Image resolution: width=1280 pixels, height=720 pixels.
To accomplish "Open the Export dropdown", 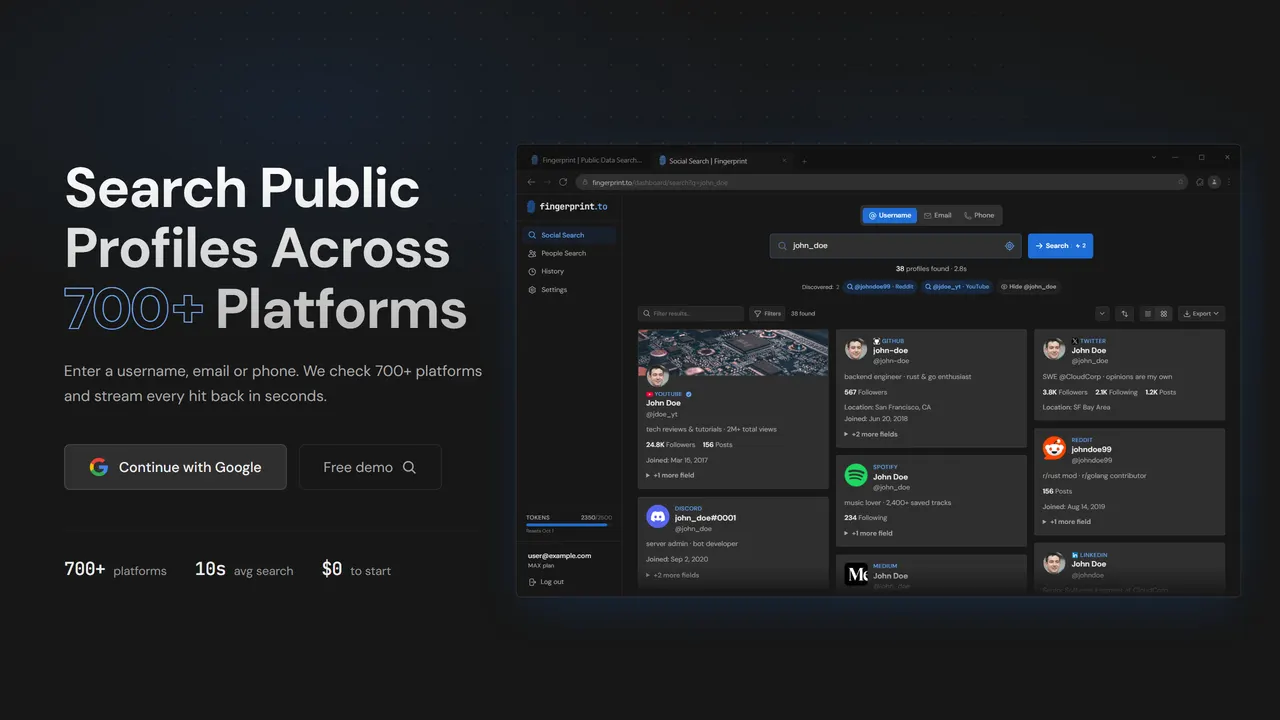I will click(1201, 314).
